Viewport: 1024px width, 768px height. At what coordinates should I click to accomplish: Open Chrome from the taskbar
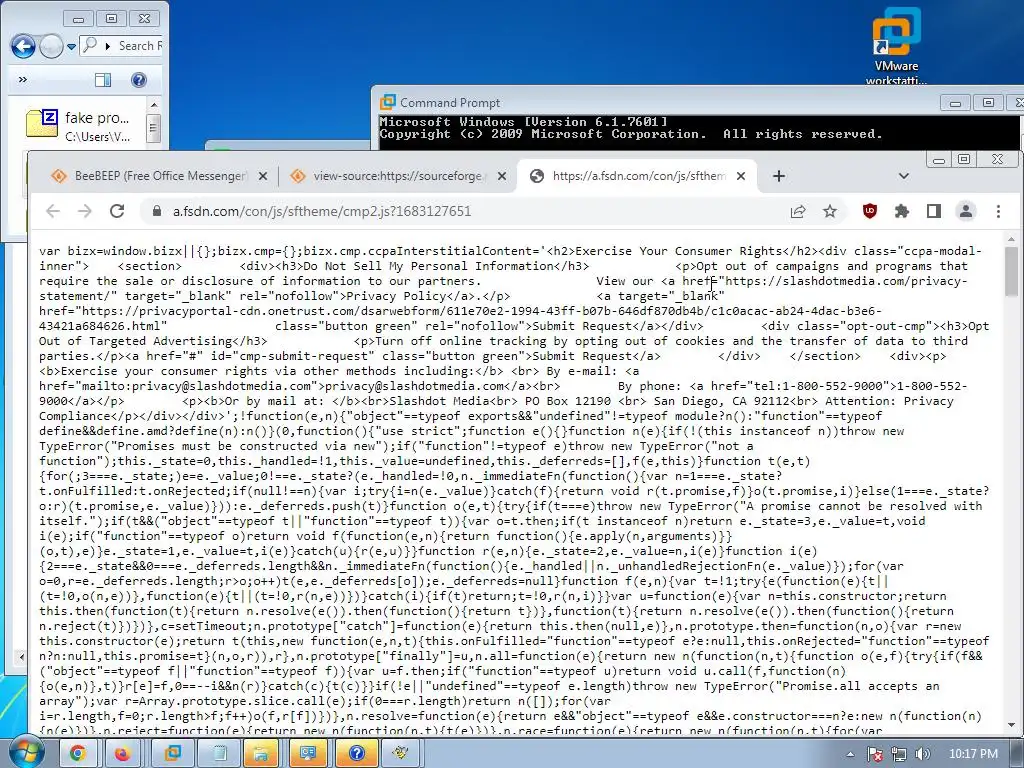click(x=78, y=754)
